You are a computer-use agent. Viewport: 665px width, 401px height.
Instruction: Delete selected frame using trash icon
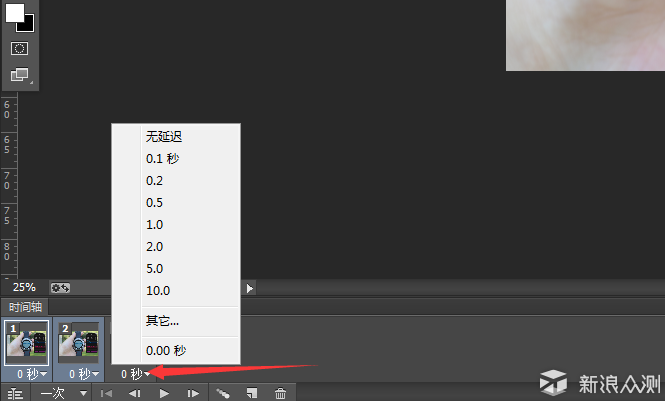click(281, 394)
